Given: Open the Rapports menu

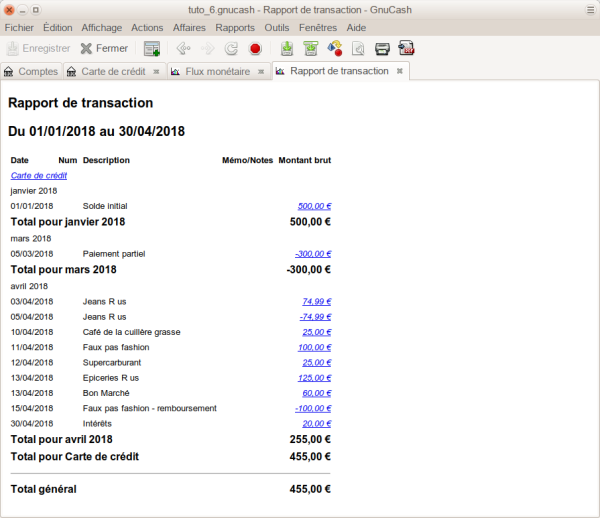Looking at the screenshot, I should [x=235, y=28].
